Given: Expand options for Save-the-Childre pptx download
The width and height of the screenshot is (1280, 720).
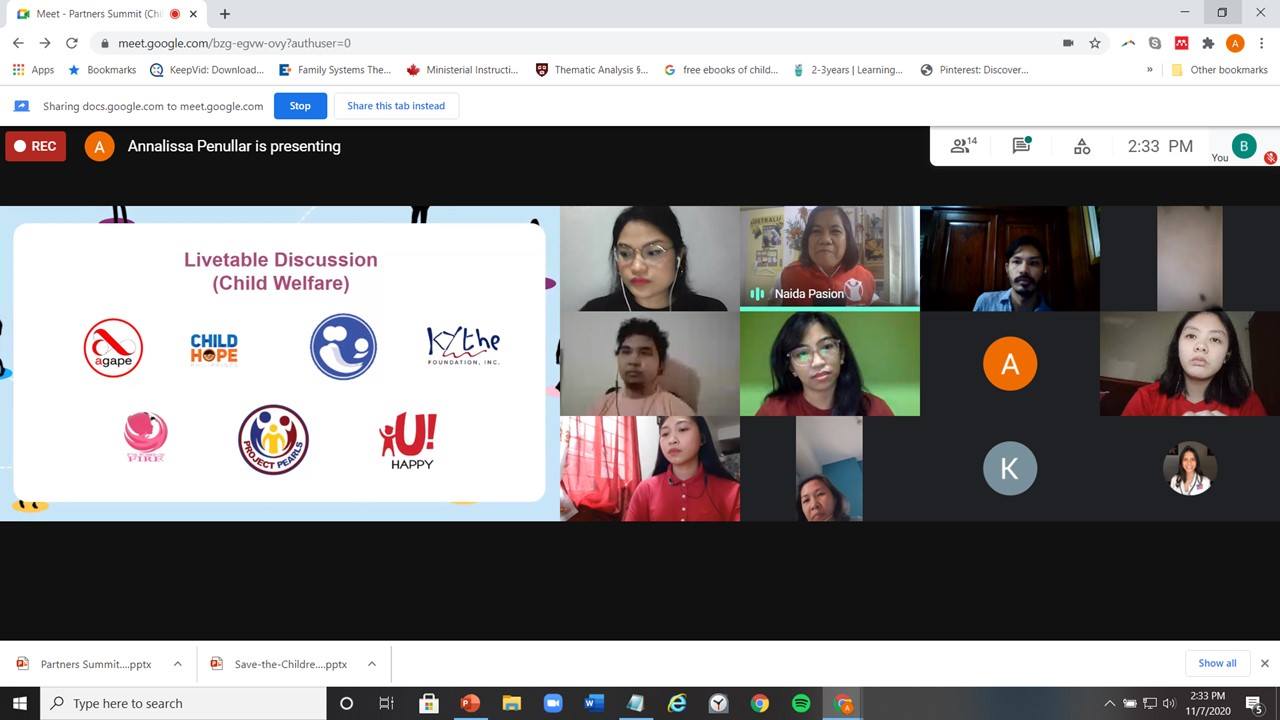Looking at the screenshot, I should pos(371,664).
